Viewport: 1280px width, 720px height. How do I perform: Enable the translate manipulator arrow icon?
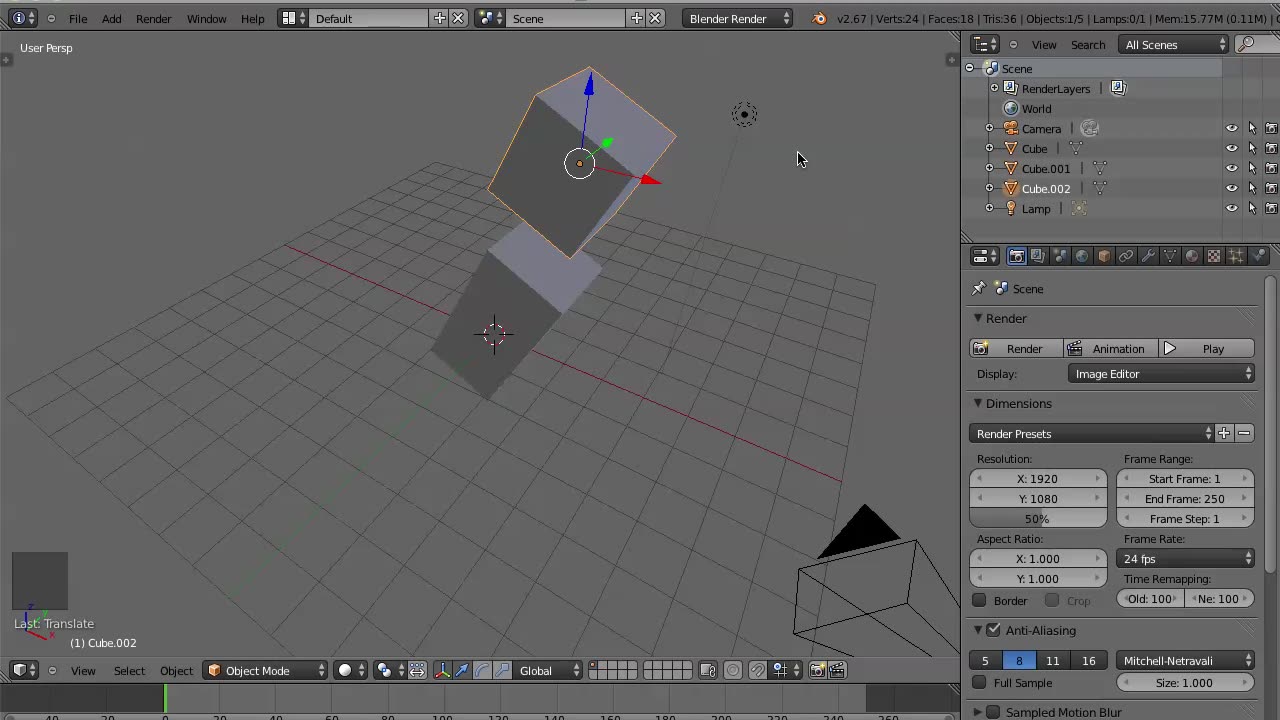462,670
